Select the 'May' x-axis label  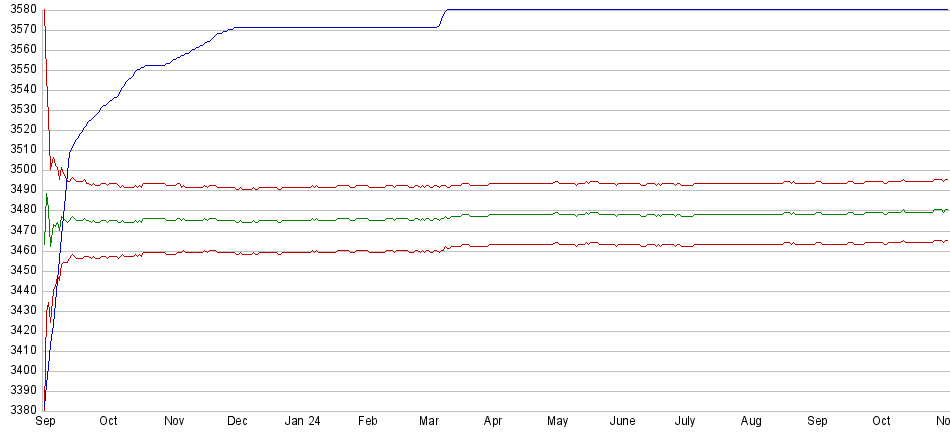coord(558,421)
